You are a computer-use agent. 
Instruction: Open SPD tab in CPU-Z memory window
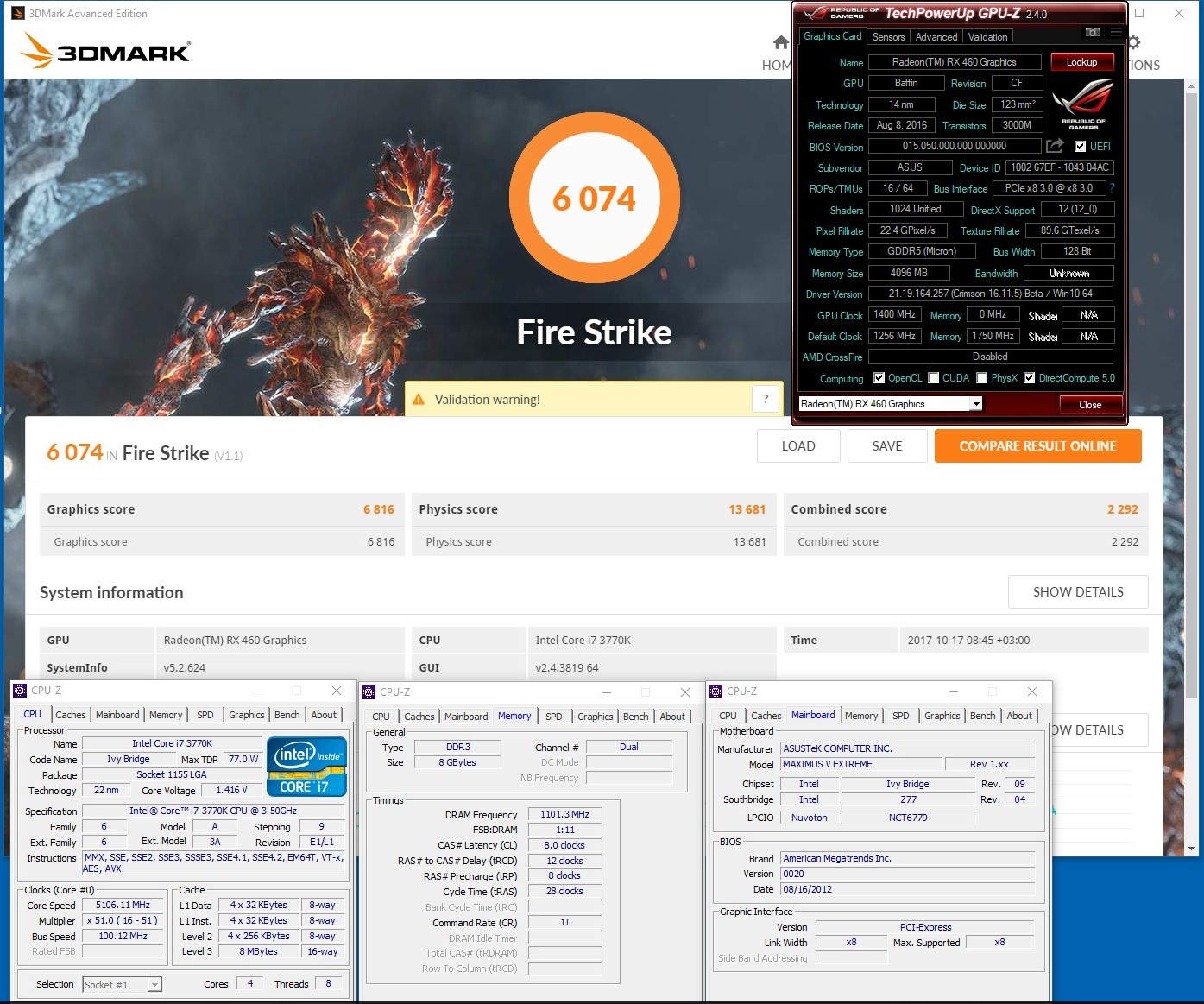(554, 717)
